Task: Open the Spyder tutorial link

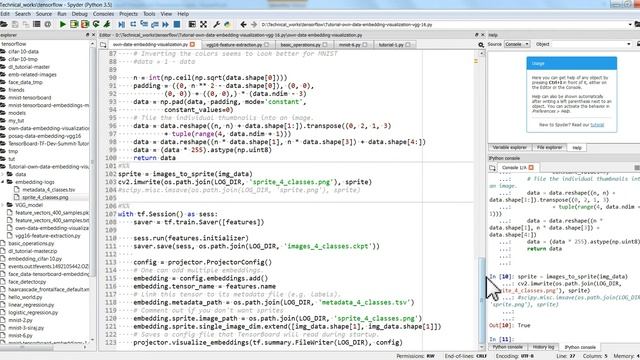Action: (x=597, y=125)
